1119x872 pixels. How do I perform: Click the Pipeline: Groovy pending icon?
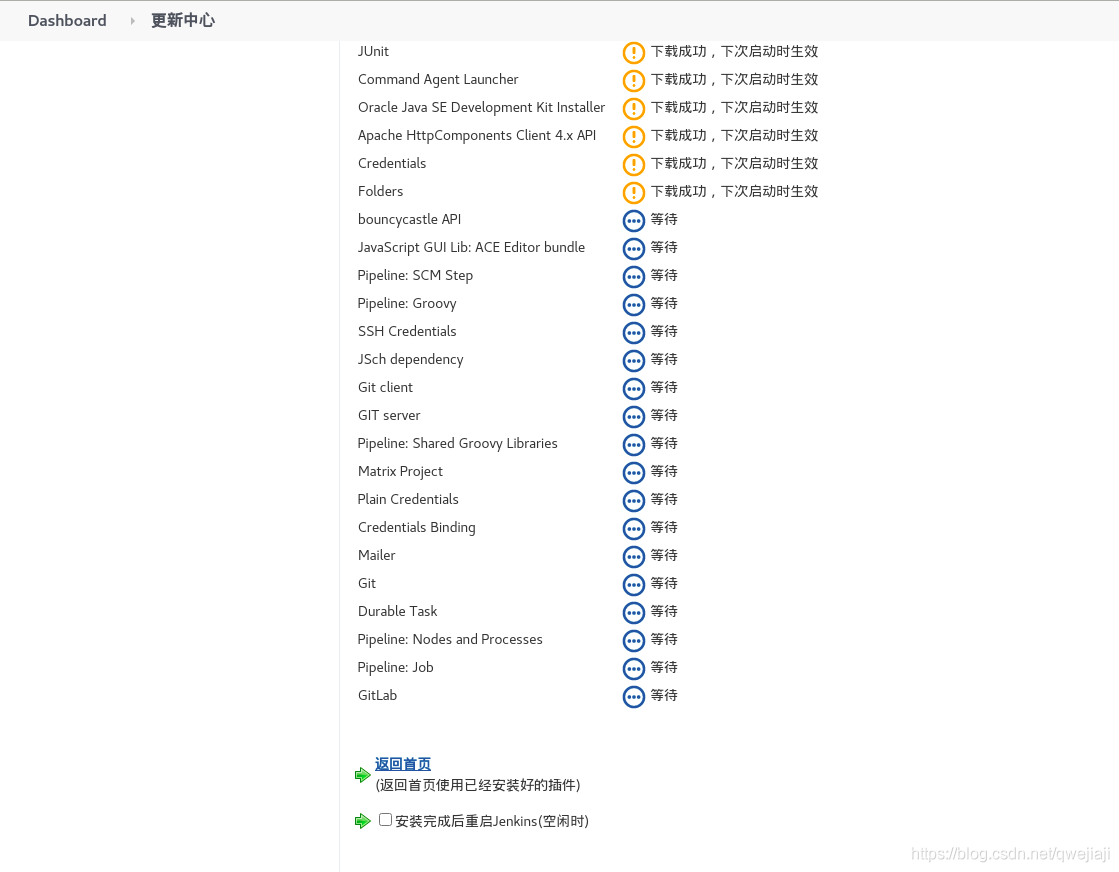[x=633, y=304]
